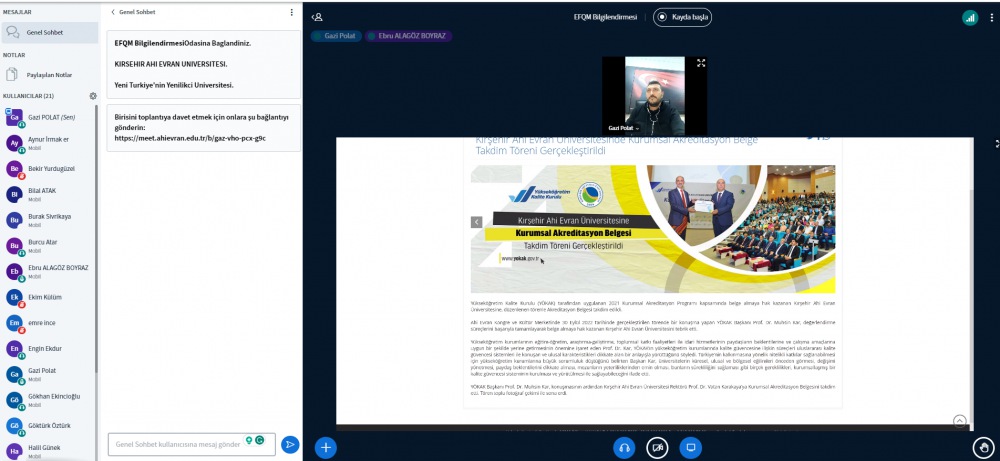Select the Ebru ALAGÖZ BOYRAZ talking indicator

pyautogui.click(x=409, y=36)
